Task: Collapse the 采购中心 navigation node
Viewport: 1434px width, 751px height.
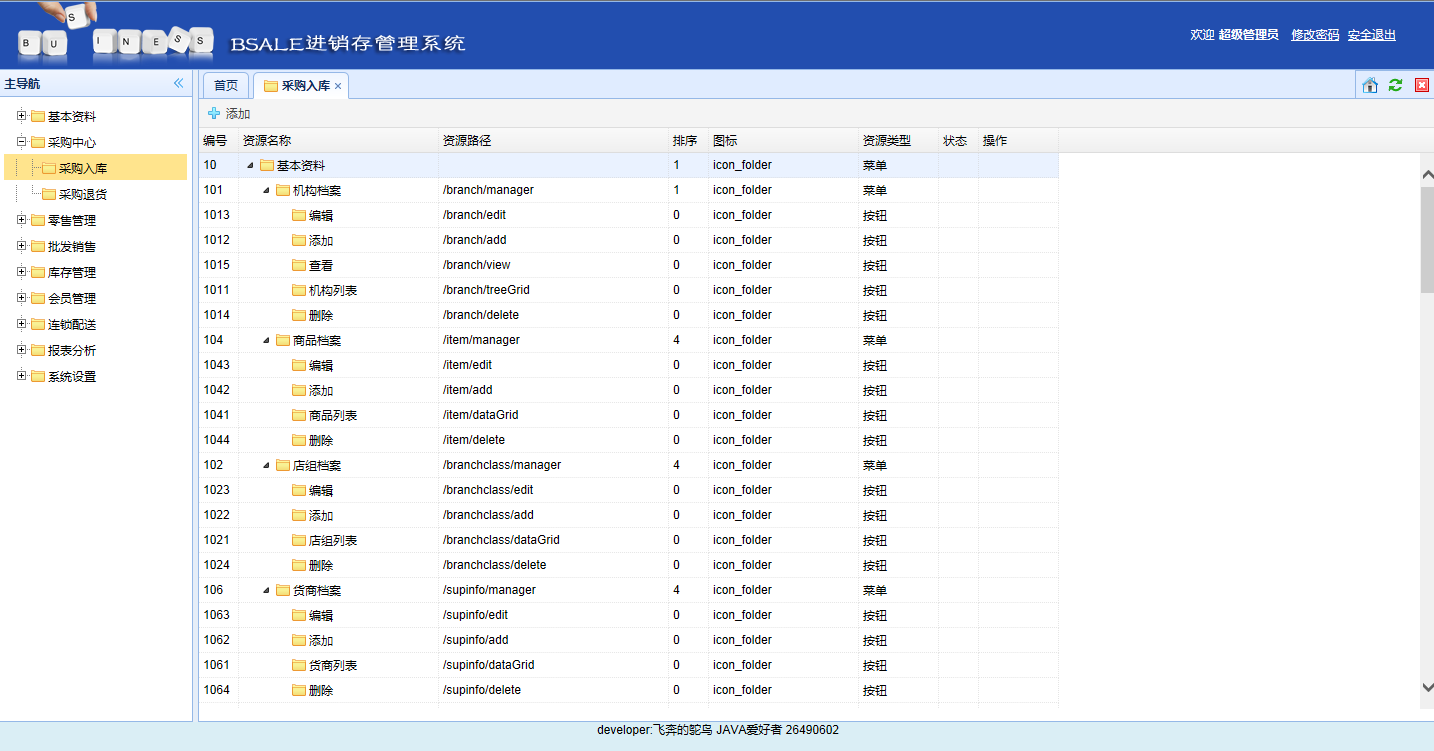Action: point(21,142)
